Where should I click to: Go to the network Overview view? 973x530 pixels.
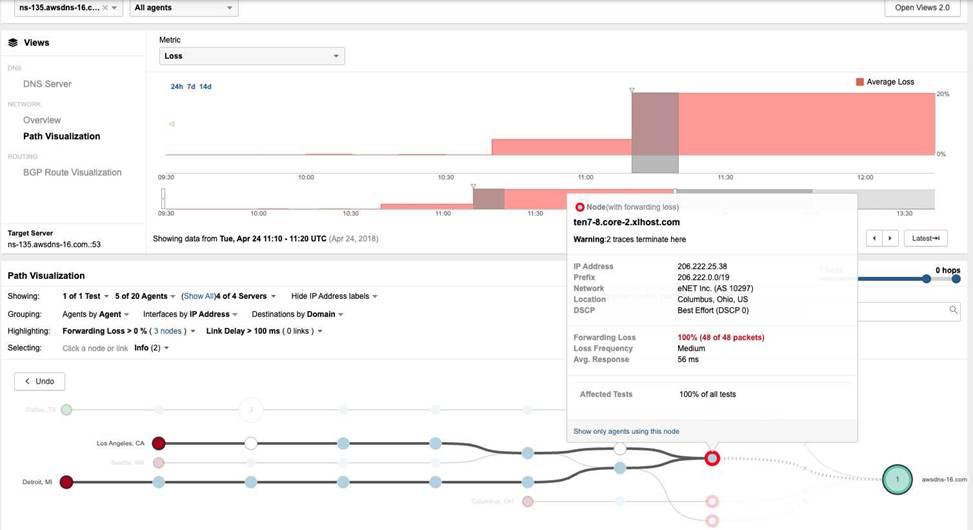(42, 120)
